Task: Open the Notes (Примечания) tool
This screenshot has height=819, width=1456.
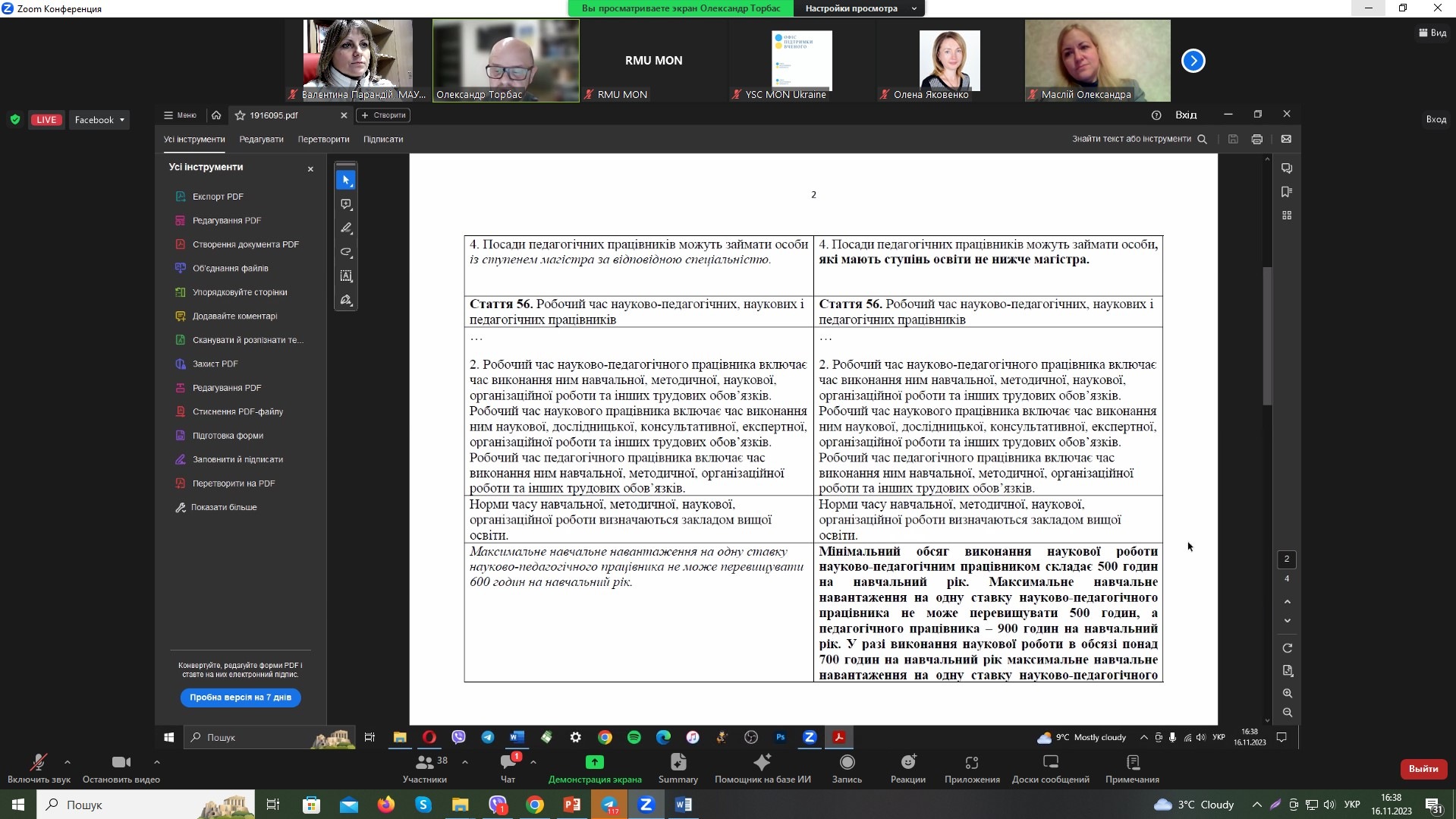Action: [1132, 763]
